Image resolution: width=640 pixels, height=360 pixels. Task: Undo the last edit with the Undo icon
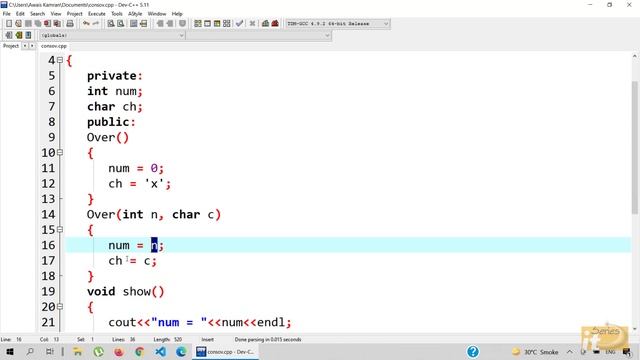(86, 24)
